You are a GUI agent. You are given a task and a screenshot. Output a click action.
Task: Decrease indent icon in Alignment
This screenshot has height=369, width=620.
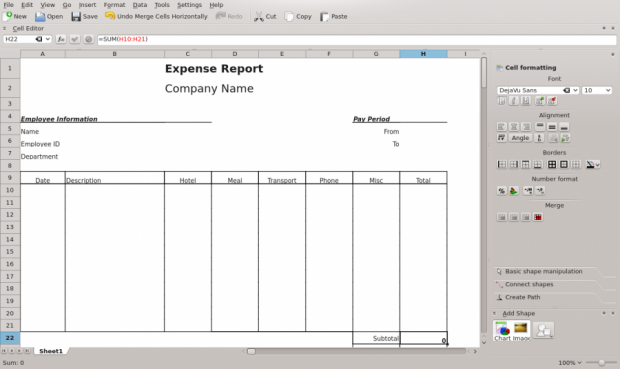coord(554,138)
